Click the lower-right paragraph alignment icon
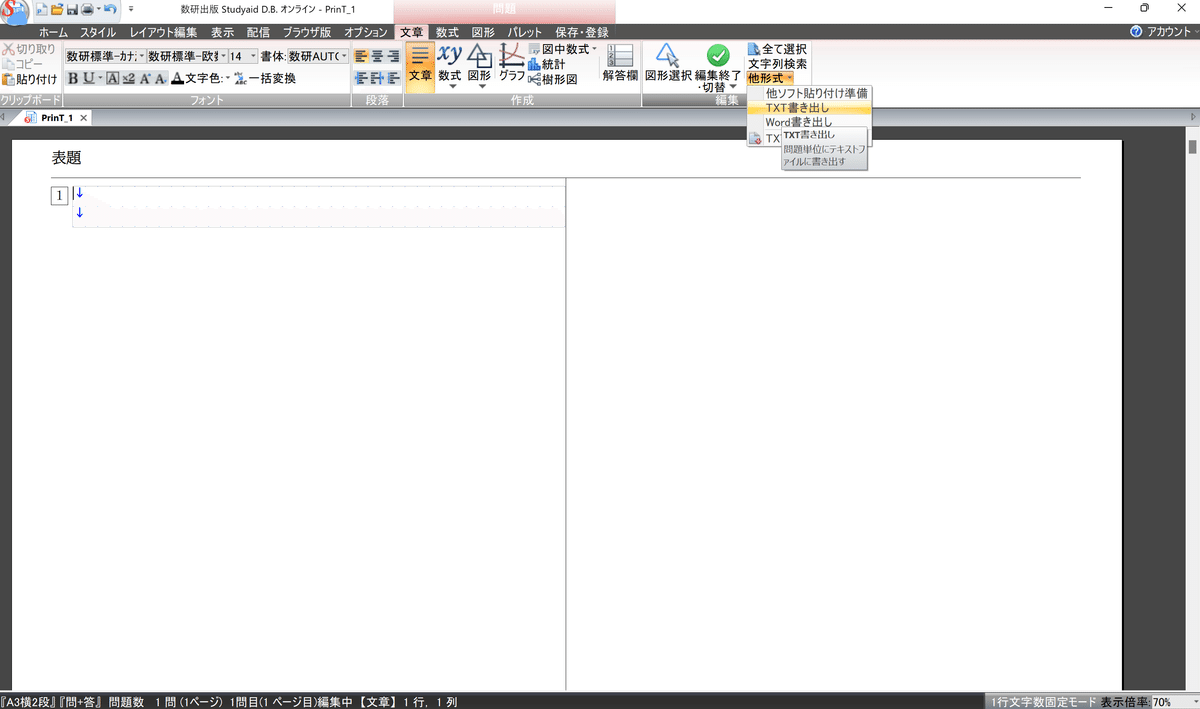Image resolution: width=1200 pixels, height=709 pixels. pos(394,78)
